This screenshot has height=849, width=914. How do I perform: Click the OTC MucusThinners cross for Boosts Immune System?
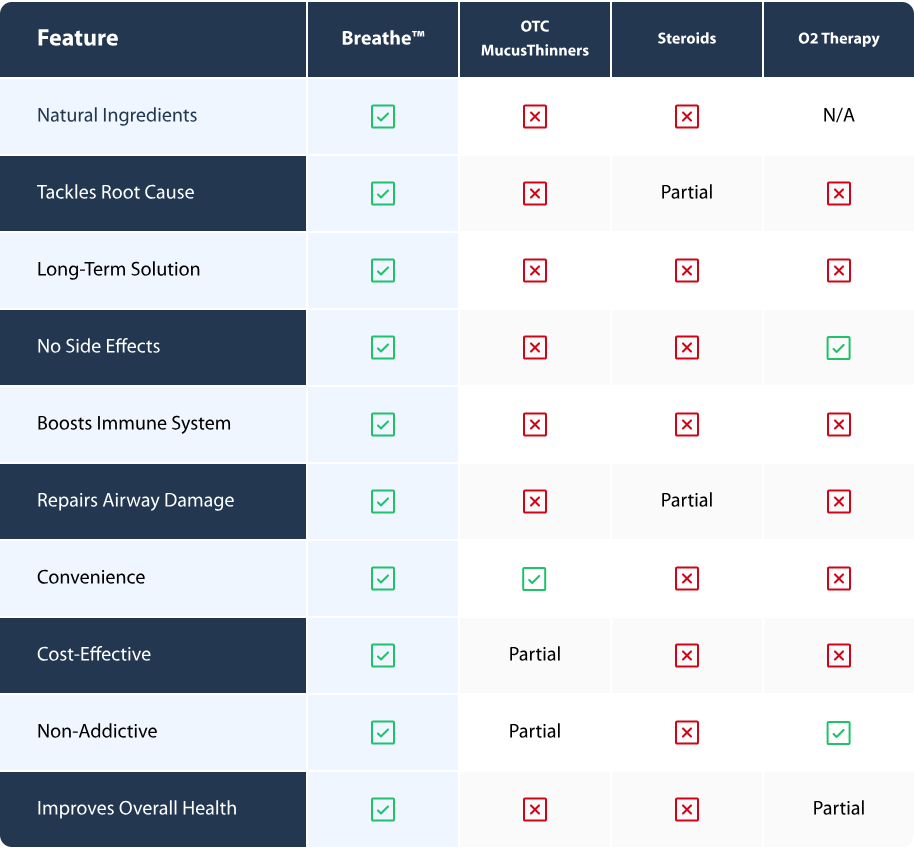pyautogui.click(x=535, y=424)
